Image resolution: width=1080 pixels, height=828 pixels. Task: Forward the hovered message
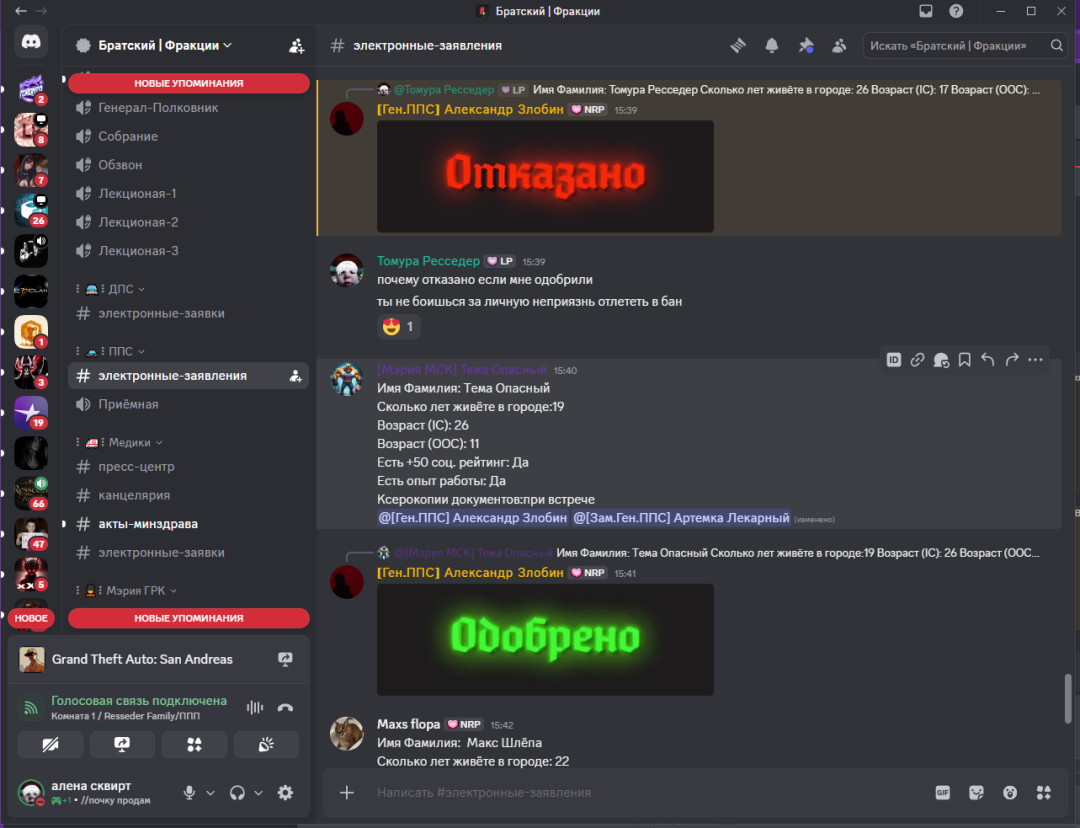click(1012, 360)
